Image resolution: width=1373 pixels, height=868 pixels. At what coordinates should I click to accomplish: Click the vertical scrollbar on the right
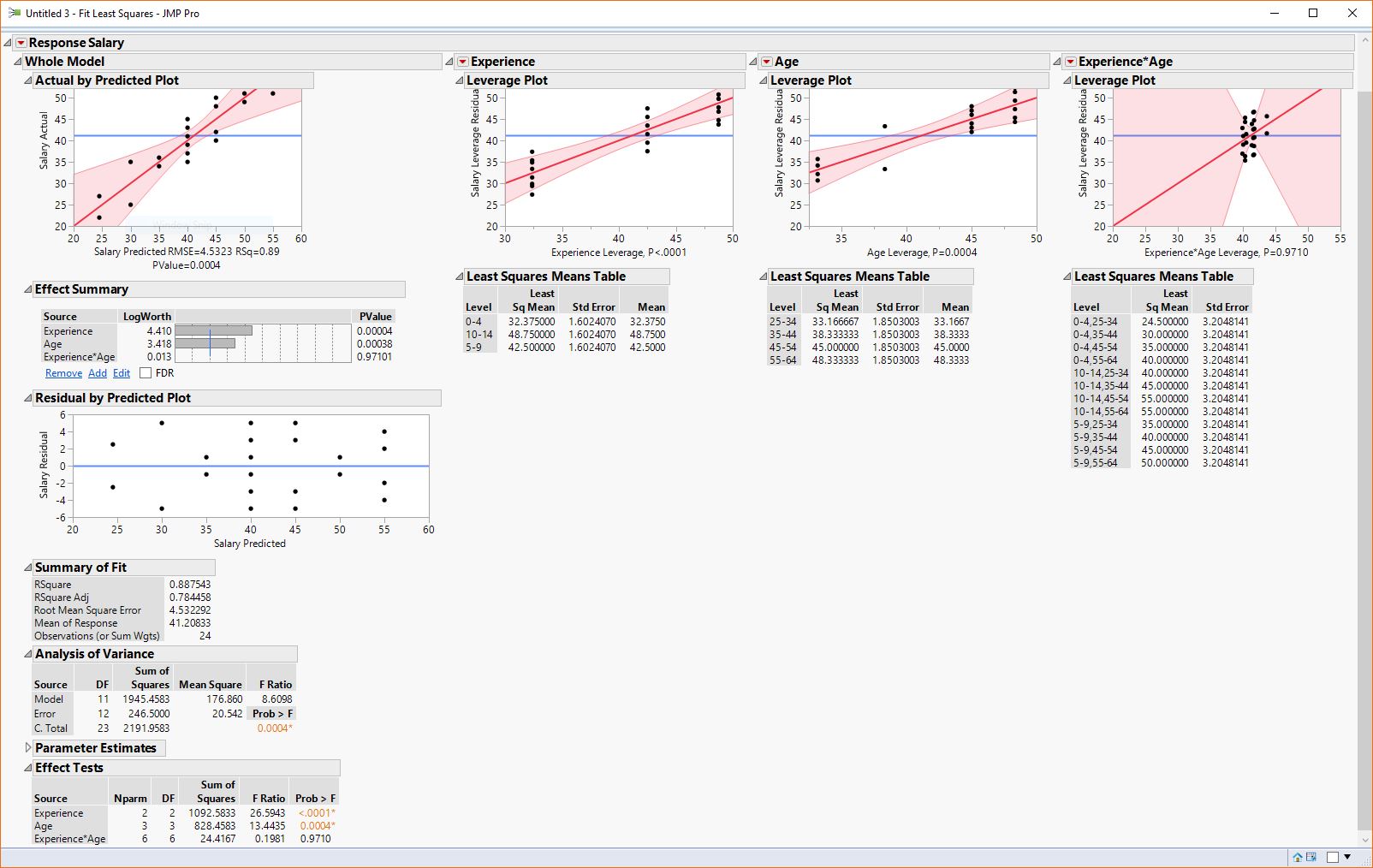click(1364, 454)
